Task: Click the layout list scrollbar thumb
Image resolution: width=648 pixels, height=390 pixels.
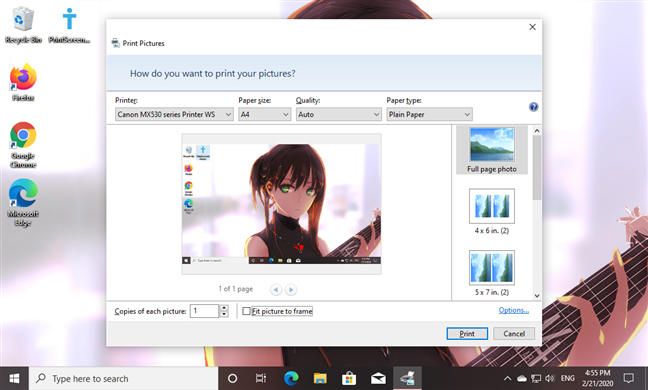Action: (537, 168)
